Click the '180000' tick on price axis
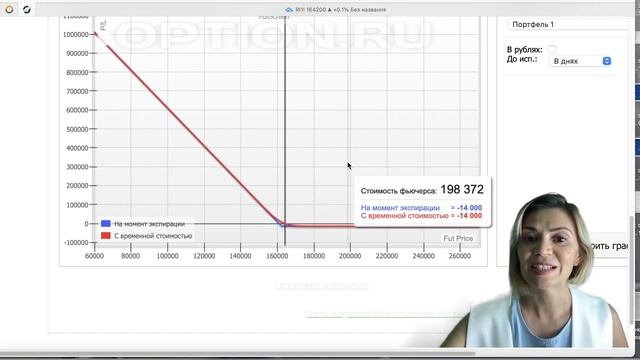This screenshot has height=360, width=640. 314,256
